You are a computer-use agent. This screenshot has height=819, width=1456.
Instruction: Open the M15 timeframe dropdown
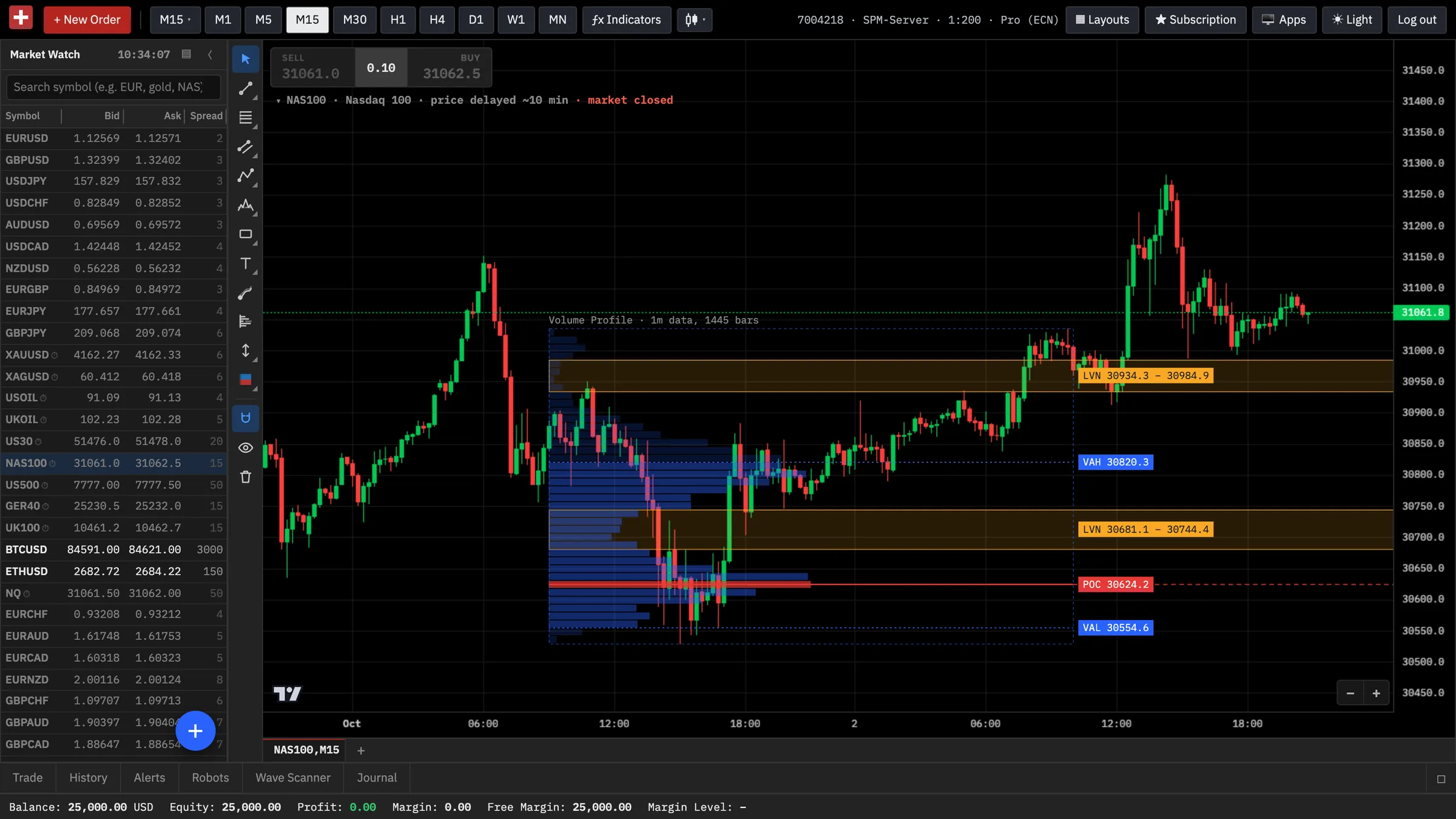(175, 19)
